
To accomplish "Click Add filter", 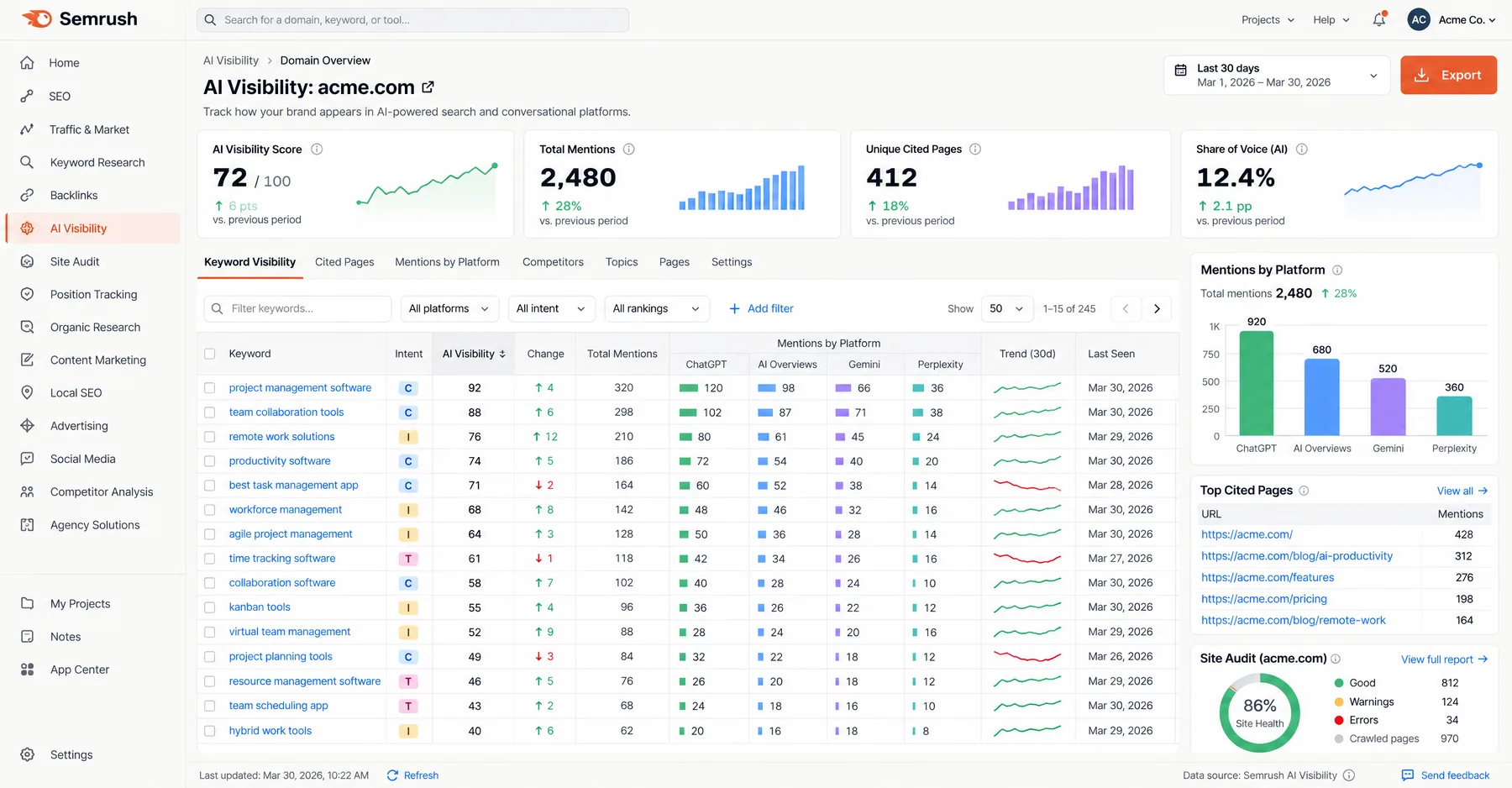I will pos(761,308).
